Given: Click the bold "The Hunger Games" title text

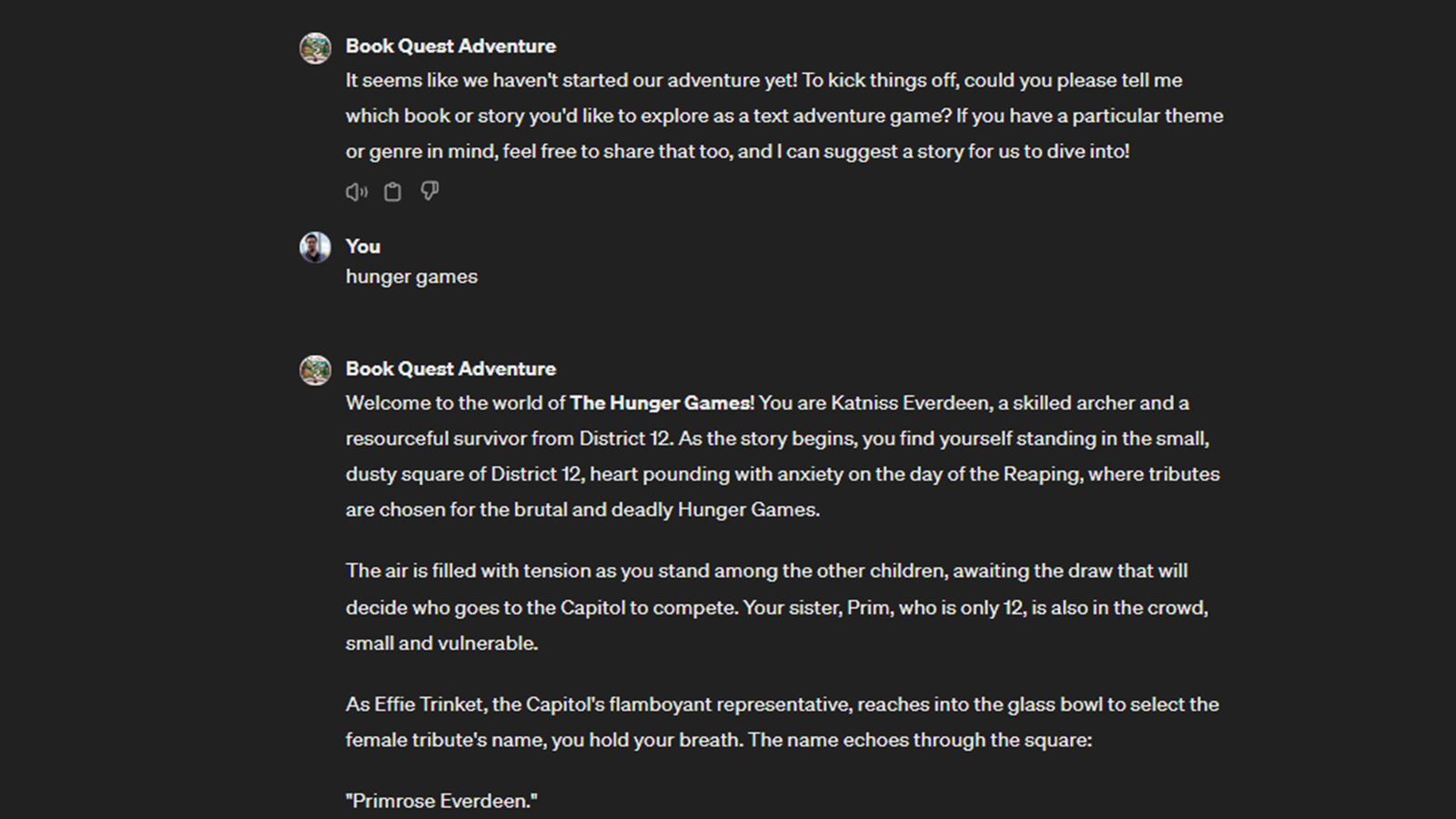Looking at the screenshot, I should 661,403.
